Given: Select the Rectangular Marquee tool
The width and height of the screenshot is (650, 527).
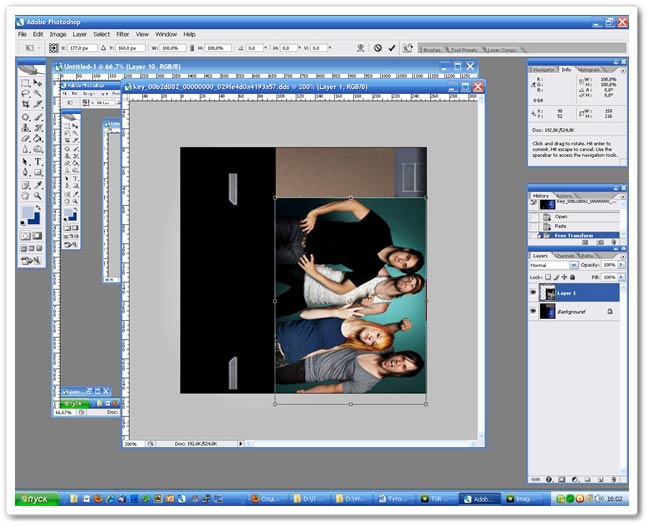Looking at the screenshot, I should tap(26, 82).
